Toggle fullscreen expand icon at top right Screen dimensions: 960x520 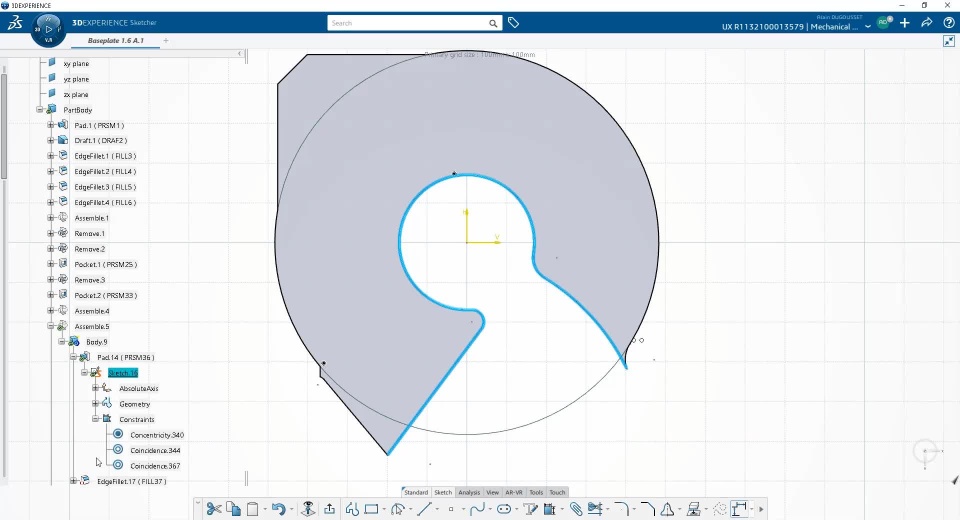coord(949,41)
